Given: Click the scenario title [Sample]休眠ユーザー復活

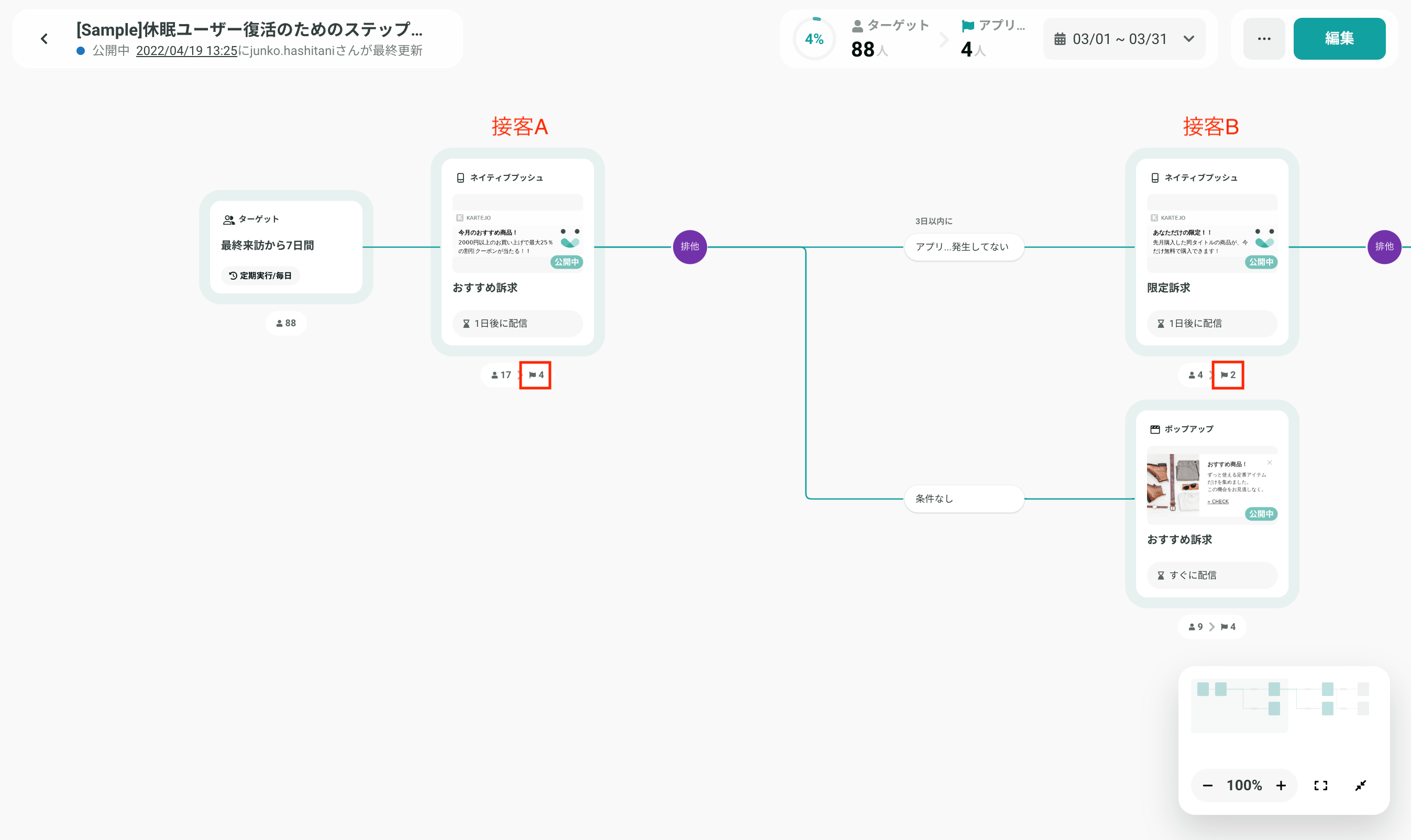Looking at the screenshot, I should coord(250,29).
